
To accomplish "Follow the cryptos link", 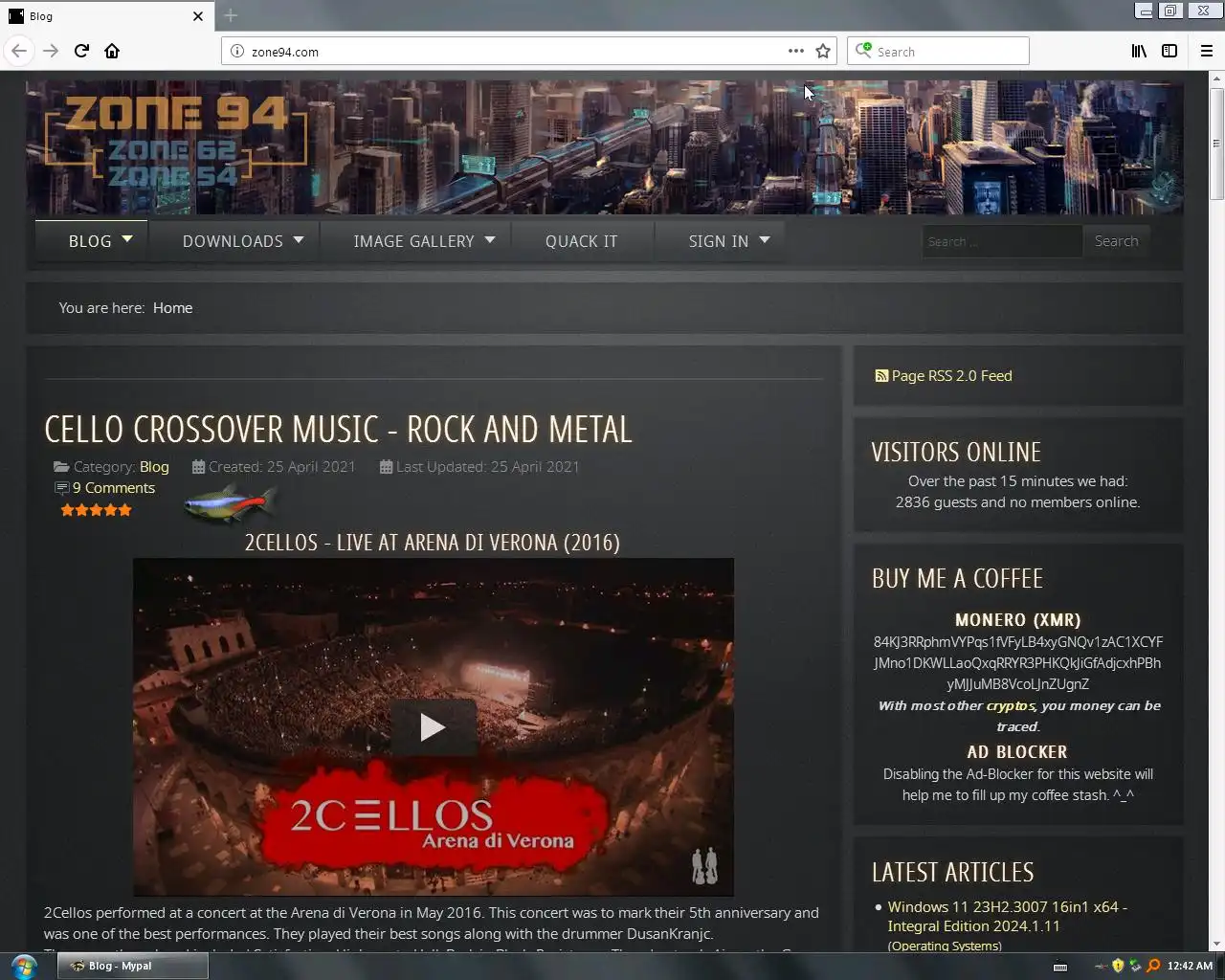I will 1011,705.
